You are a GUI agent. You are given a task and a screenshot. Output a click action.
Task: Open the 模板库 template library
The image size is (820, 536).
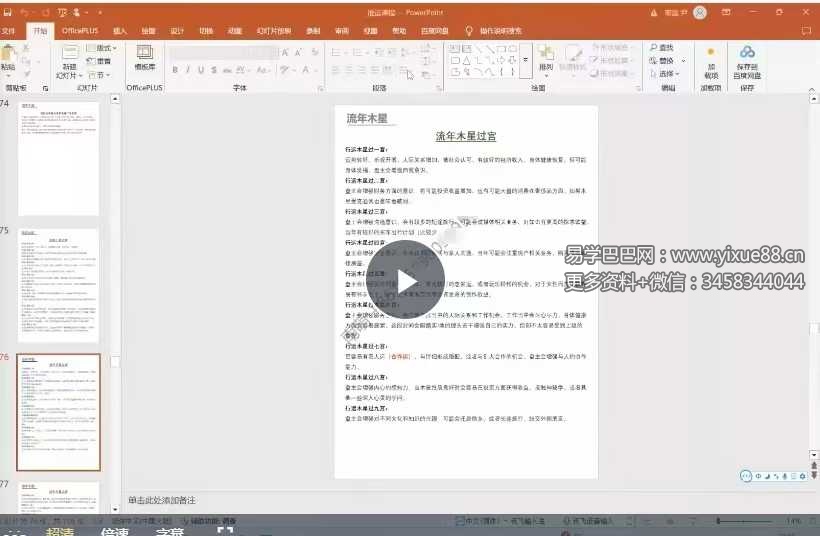pyautogui.click(x=145, y=58)
